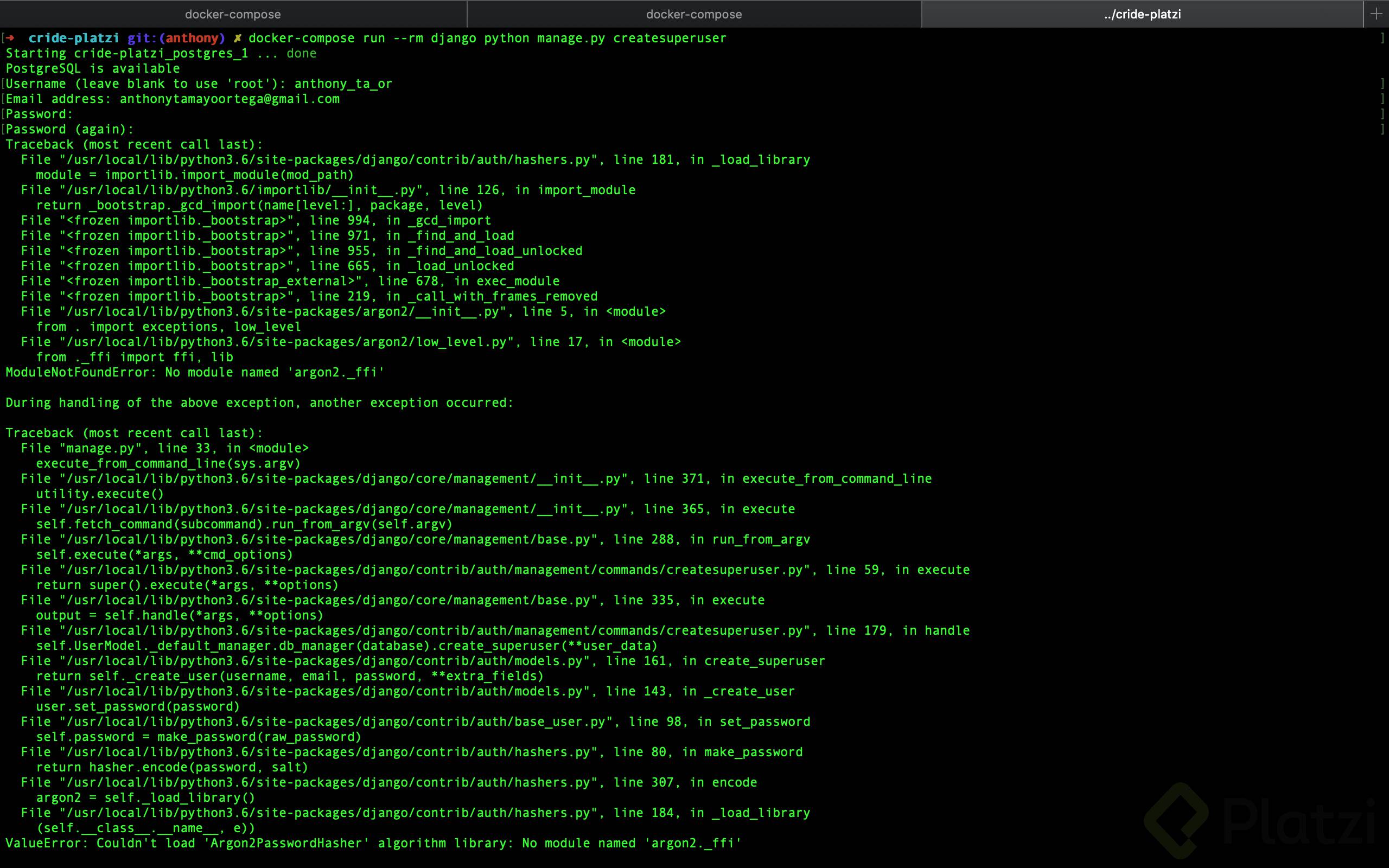The height and width of the screenshot is (868, 1389).
Task: Click models.py line 143 _create_user entry
Action: click(x=408, y=692)
